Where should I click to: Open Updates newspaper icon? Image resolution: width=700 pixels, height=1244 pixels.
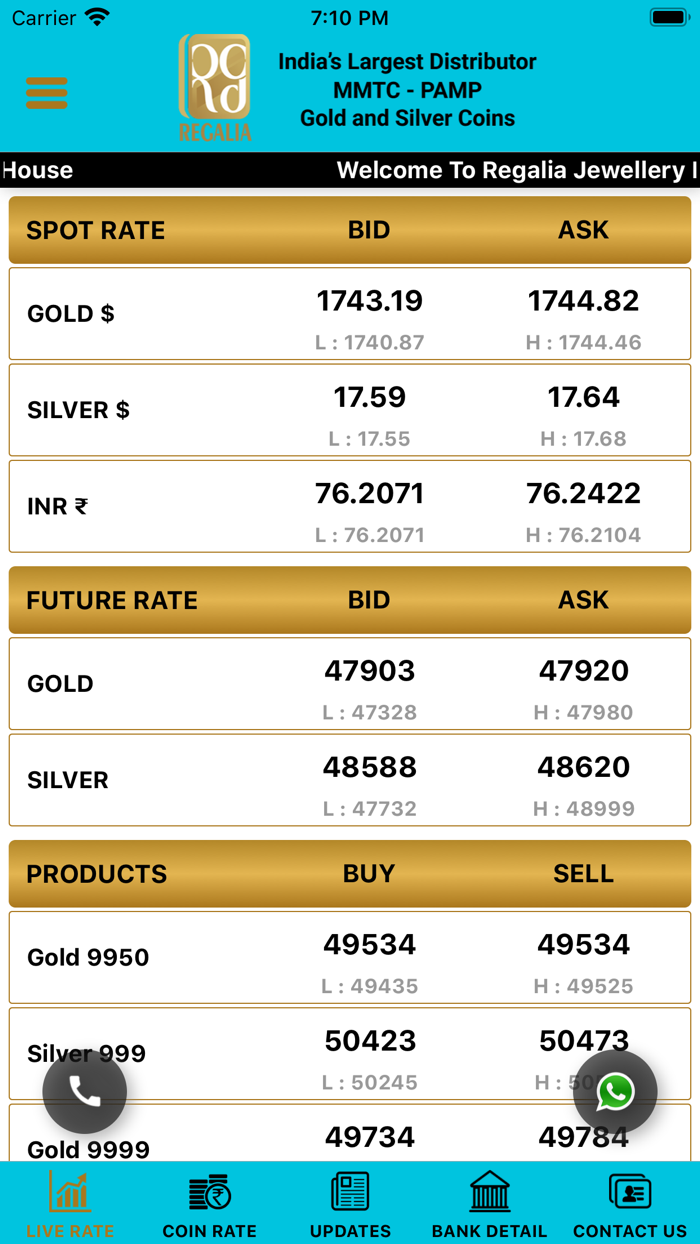pos(349,1192)
